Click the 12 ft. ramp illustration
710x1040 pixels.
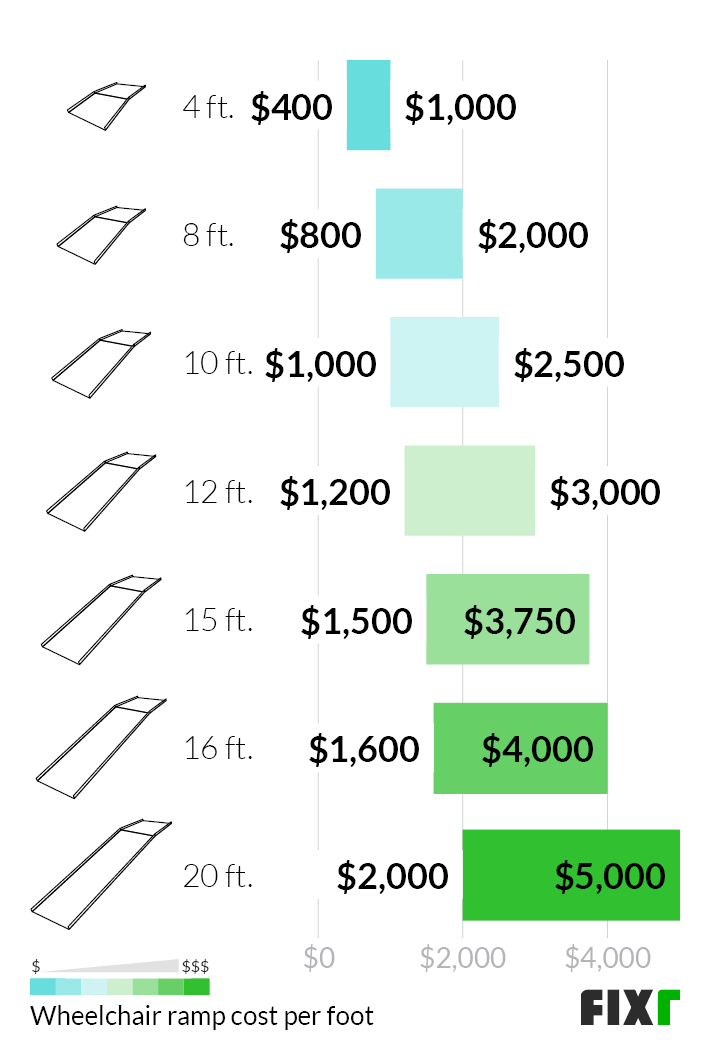(x=102, y=491)
